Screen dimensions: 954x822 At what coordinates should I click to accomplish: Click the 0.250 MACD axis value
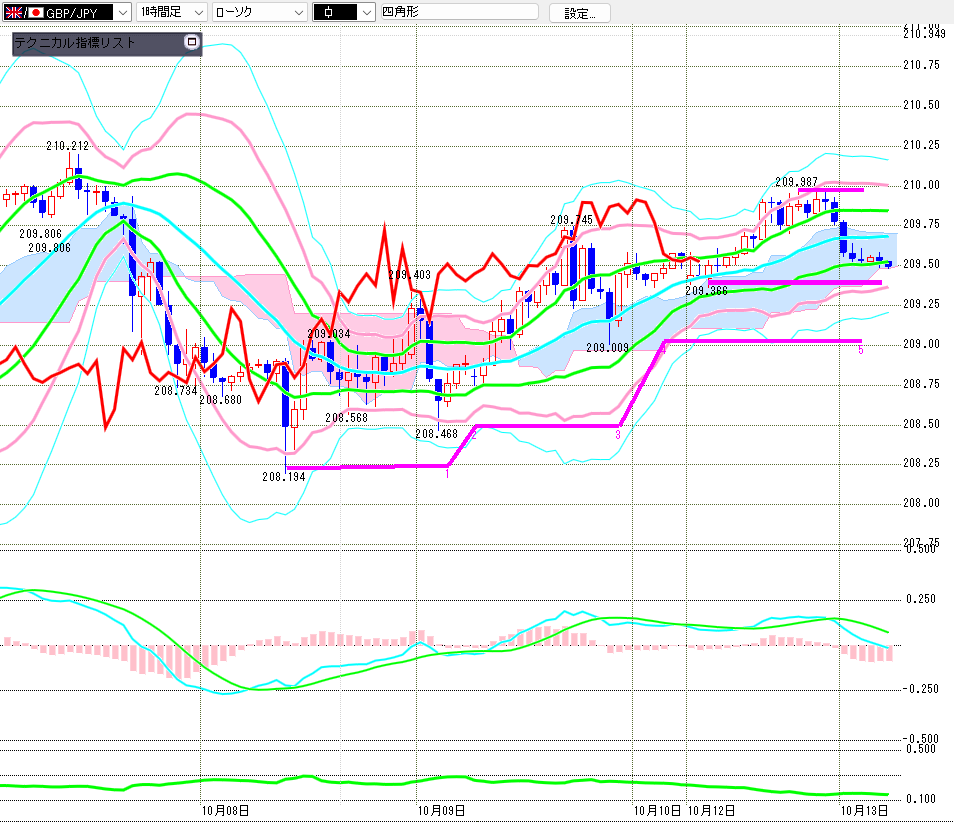[x=921, y=599]
